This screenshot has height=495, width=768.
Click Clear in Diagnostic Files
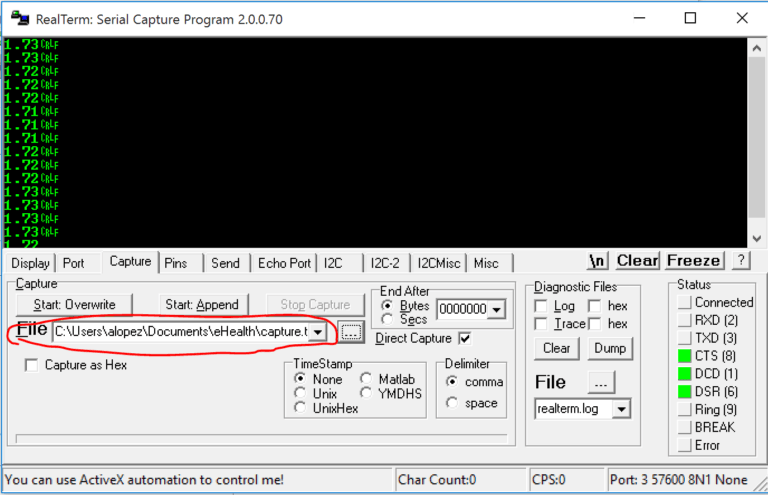pyautogui.click(x=556, y=349)
